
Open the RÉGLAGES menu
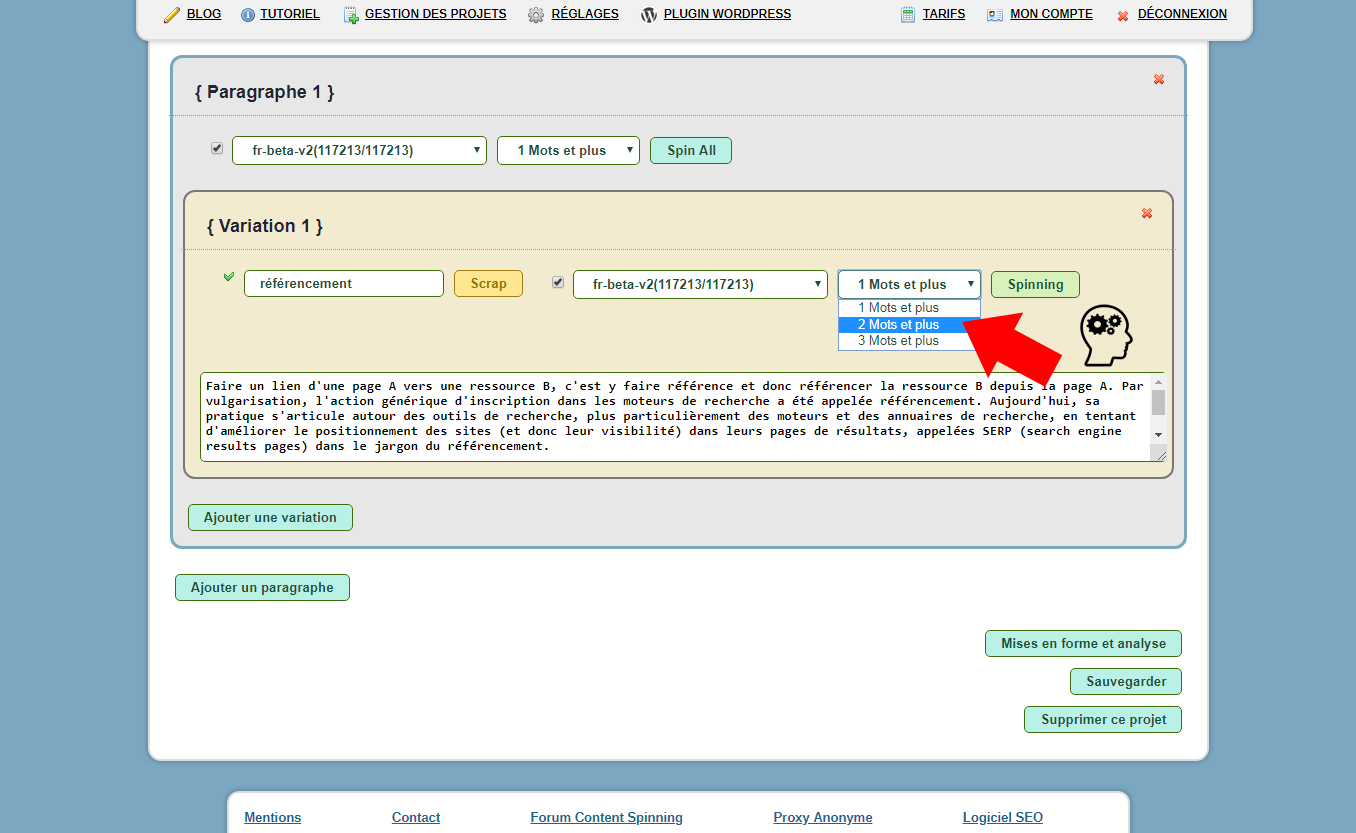[585, 14]
